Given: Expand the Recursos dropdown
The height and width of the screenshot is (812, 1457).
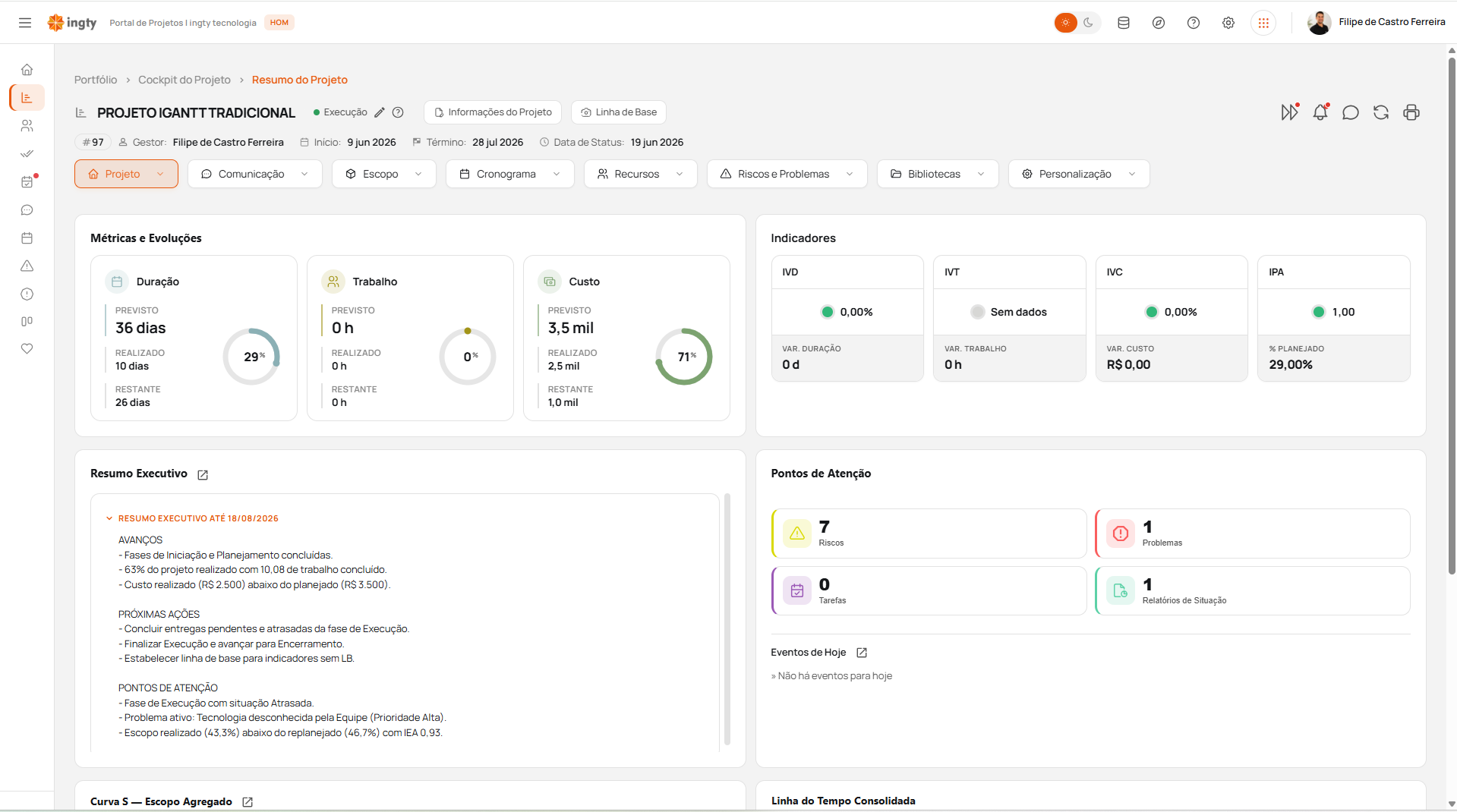Looking at the screenshot, I should click(x=641, y=174).
